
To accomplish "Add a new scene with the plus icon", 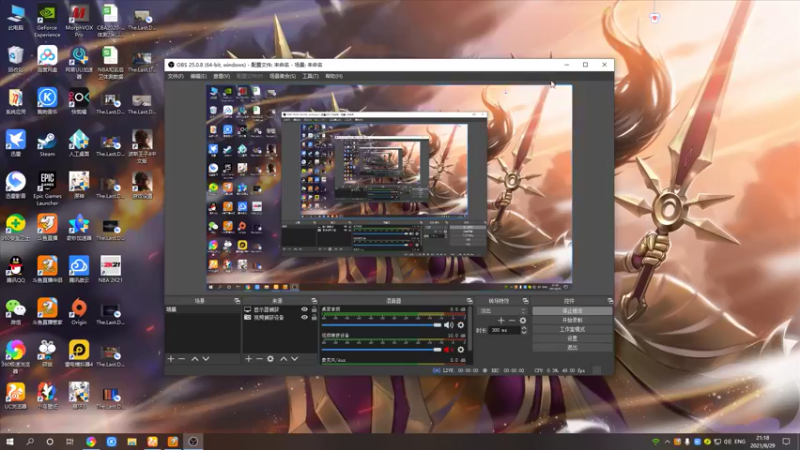I will point(171,359).
